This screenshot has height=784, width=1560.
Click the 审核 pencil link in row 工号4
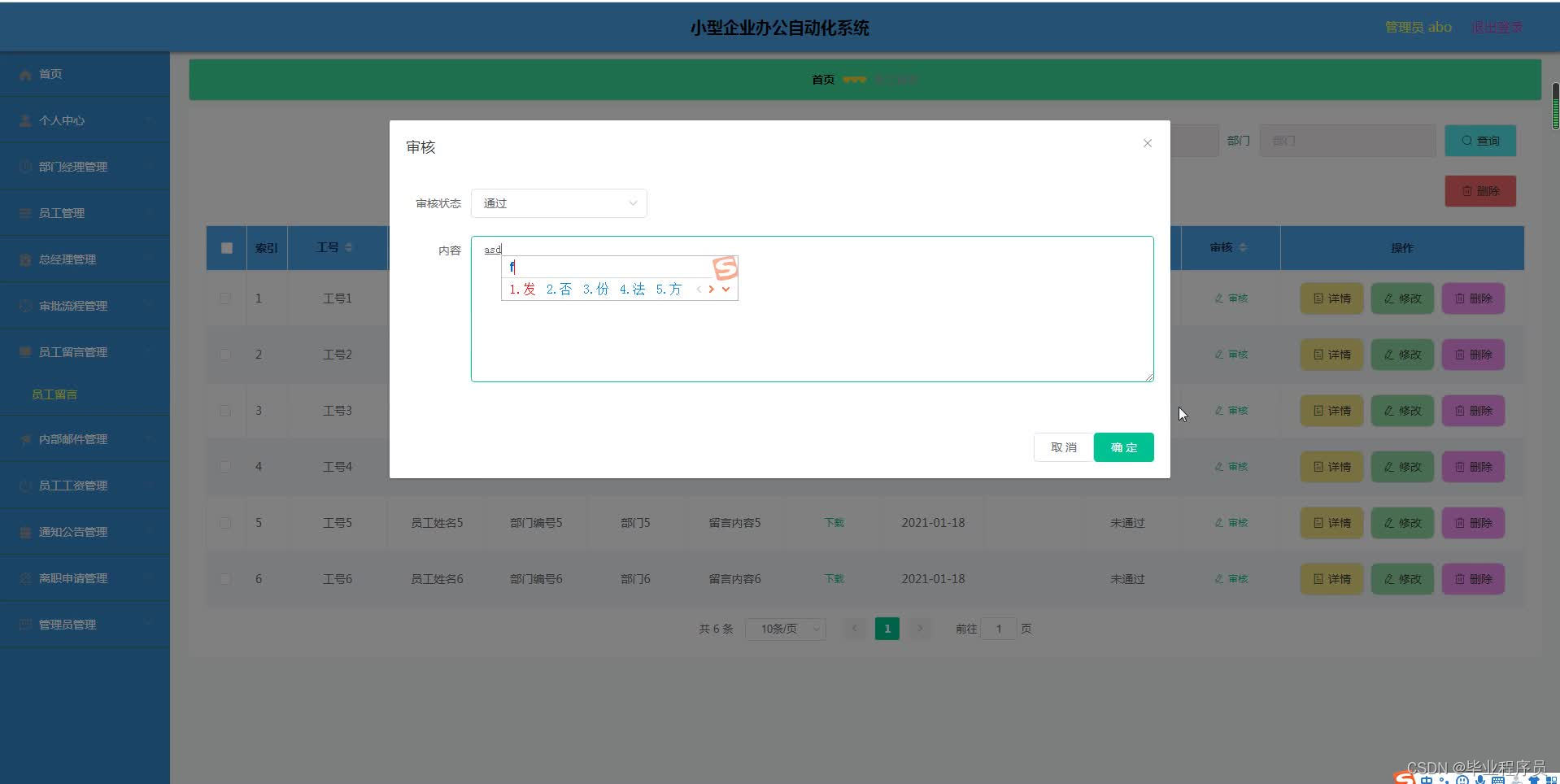tap(1231, 467)
